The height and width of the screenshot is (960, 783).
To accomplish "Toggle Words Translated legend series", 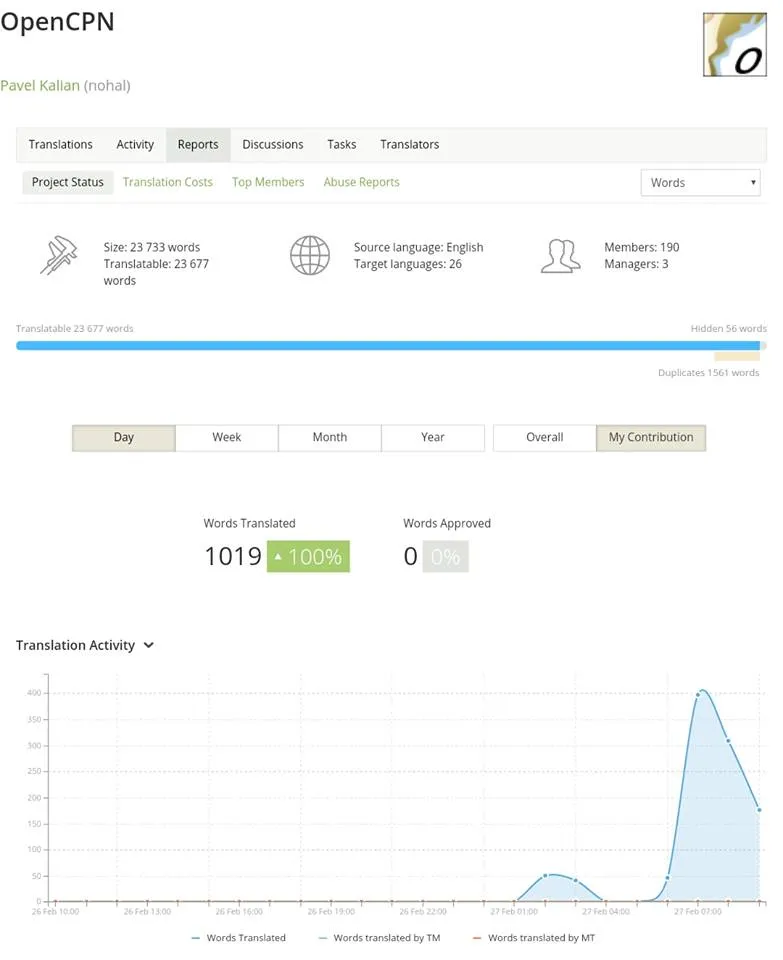I will point(239,938).
